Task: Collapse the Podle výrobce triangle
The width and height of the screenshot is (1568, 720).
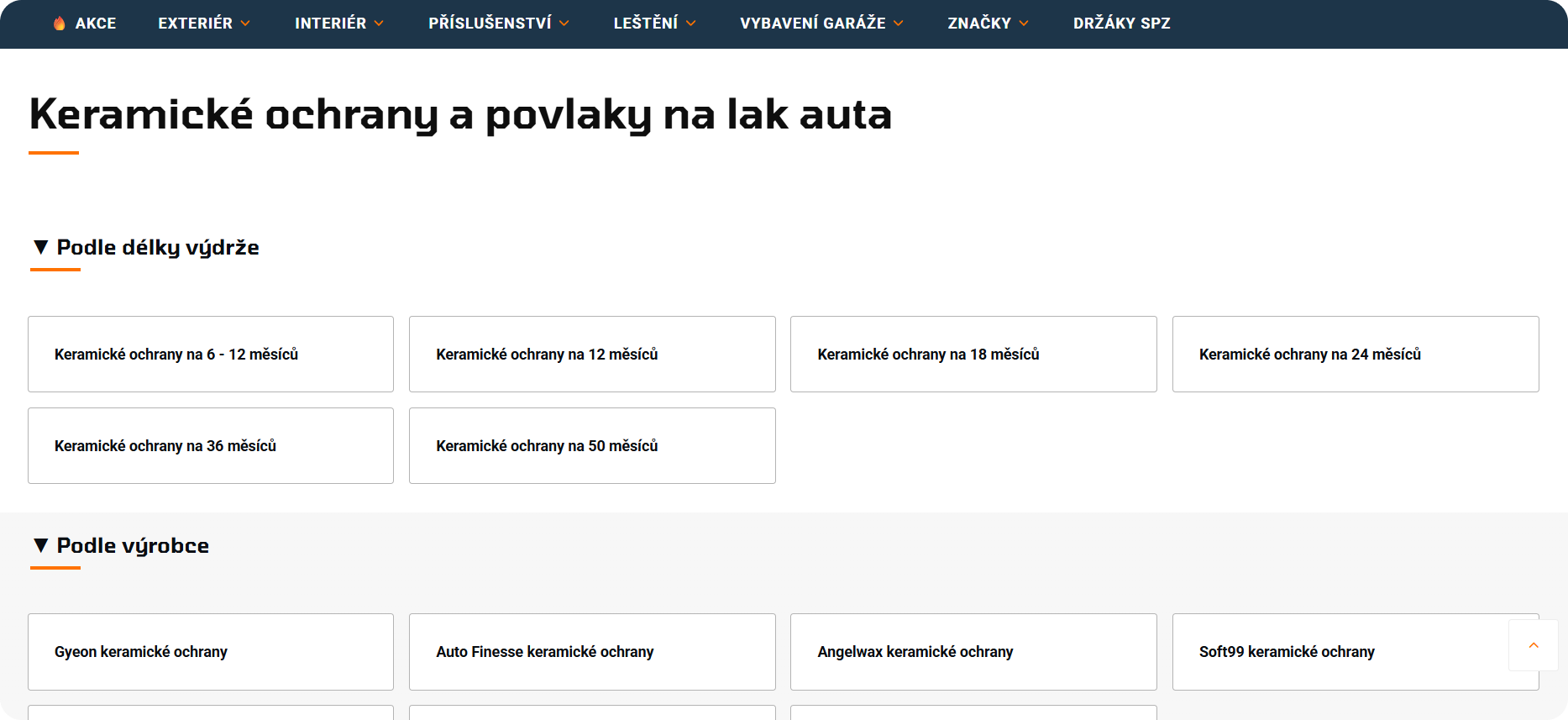Action: pos(40,545)
